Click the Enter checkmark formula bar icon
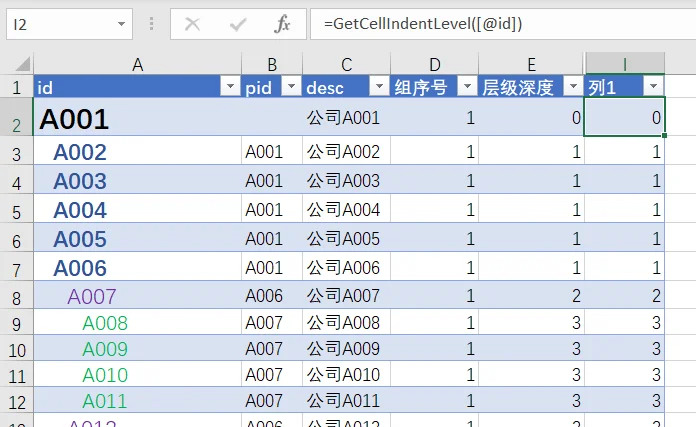The image size is (696, 427). [238, 24]
